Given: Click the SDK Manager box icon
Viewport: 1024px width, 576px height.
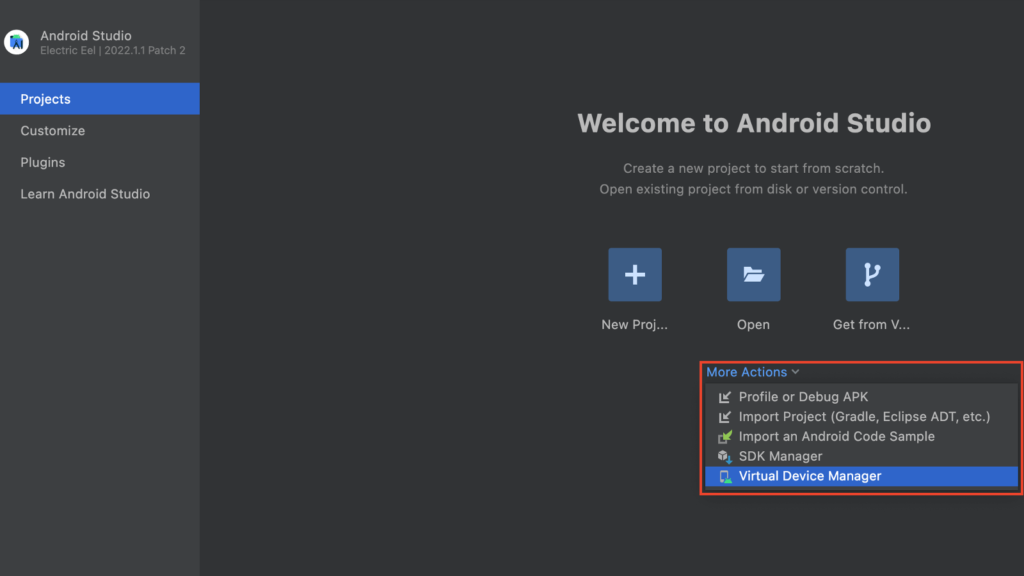Looking at the screenshot, I should pos(725,456).
